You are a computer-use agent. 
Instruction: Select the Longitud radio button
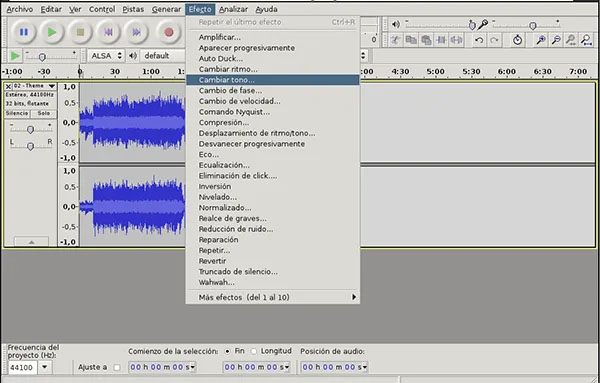point(254,351)
